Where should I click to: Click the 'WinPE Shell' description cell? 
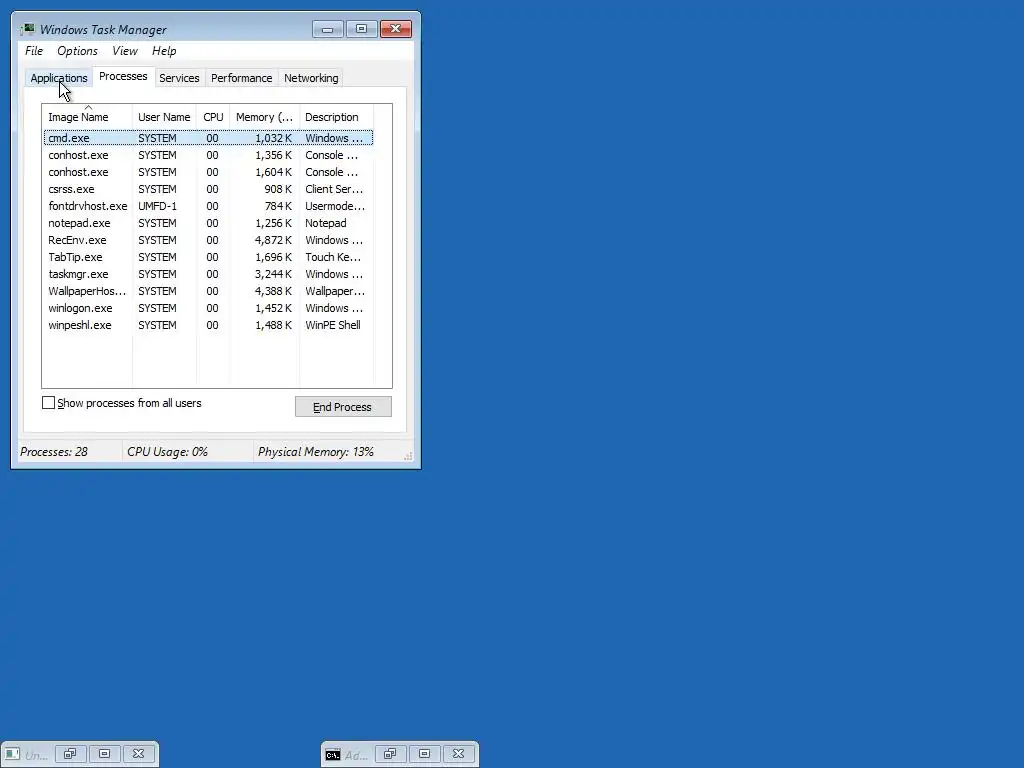332,325
